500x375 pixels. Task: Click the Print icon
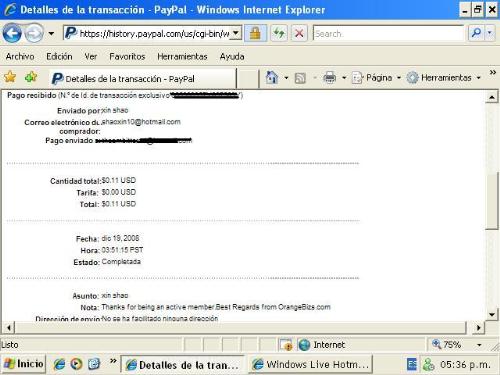pos(330,78)
